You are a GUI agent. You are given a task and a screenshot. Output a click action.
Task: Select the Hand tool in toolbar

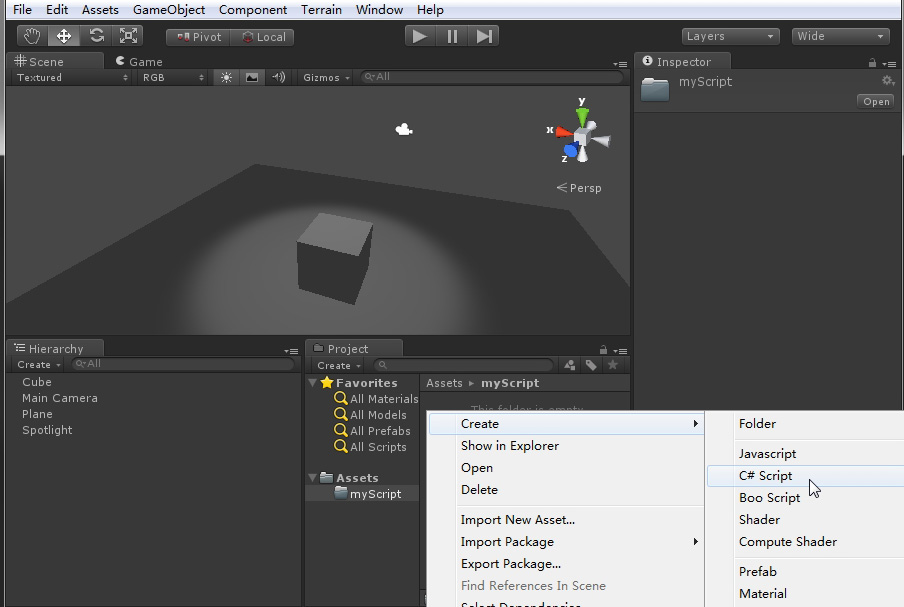(33, 36)
